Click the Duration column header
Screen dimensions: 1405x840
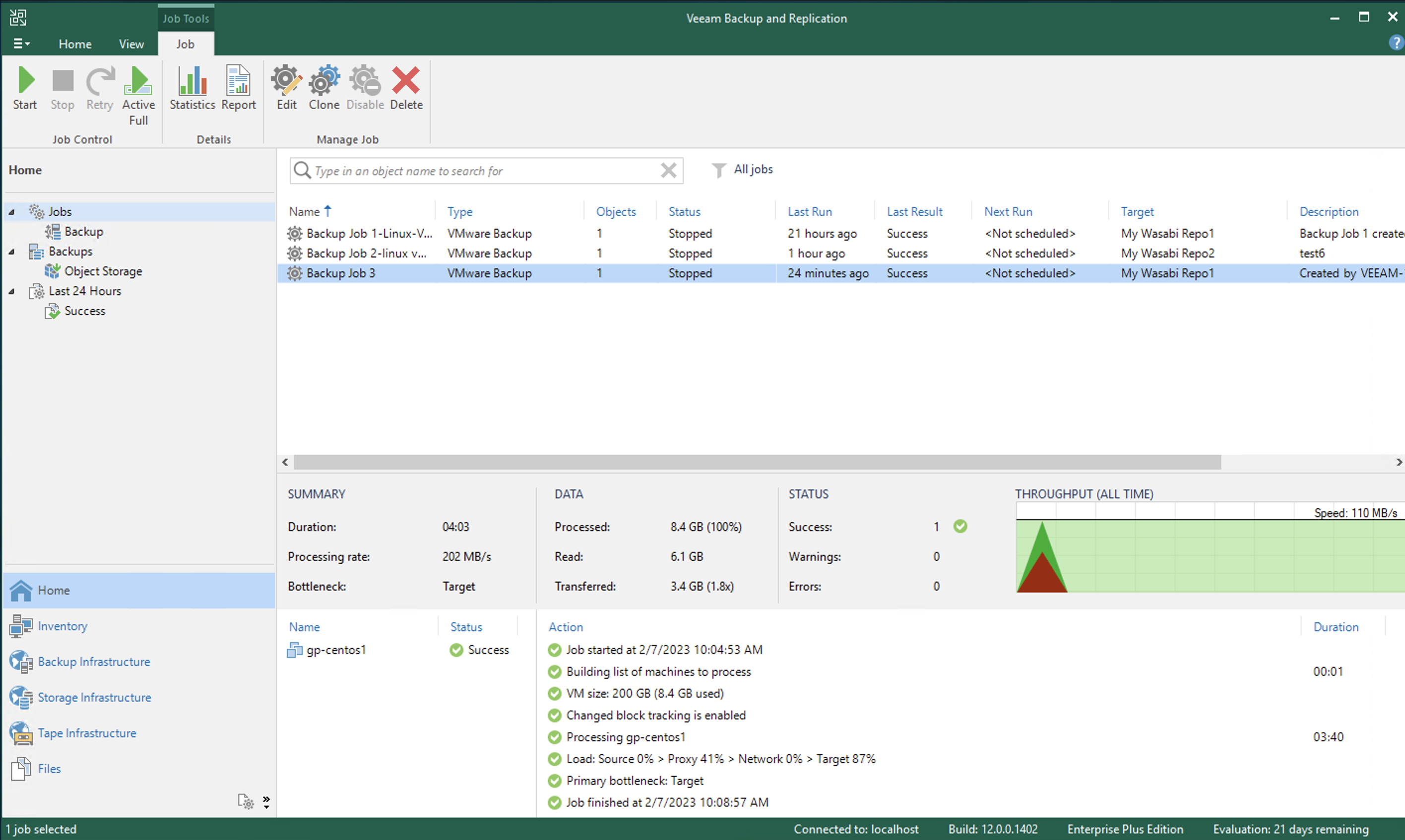(1336, 627)
